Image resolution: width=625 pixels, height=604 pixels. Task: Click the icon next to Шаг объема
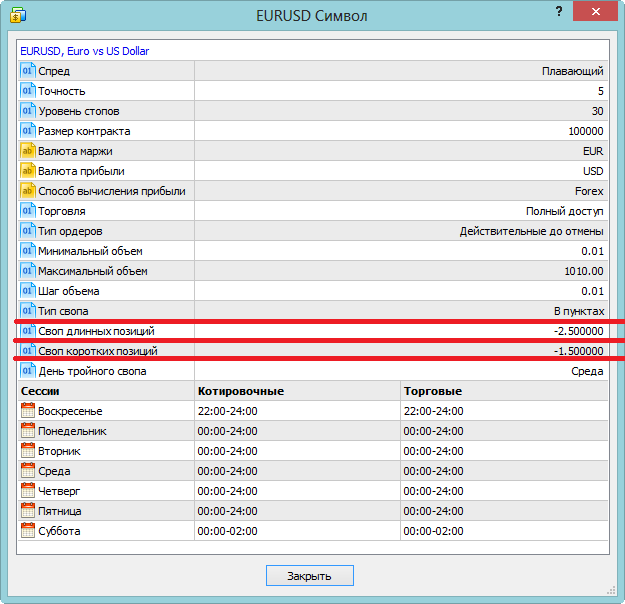click(x=28, y=291)
